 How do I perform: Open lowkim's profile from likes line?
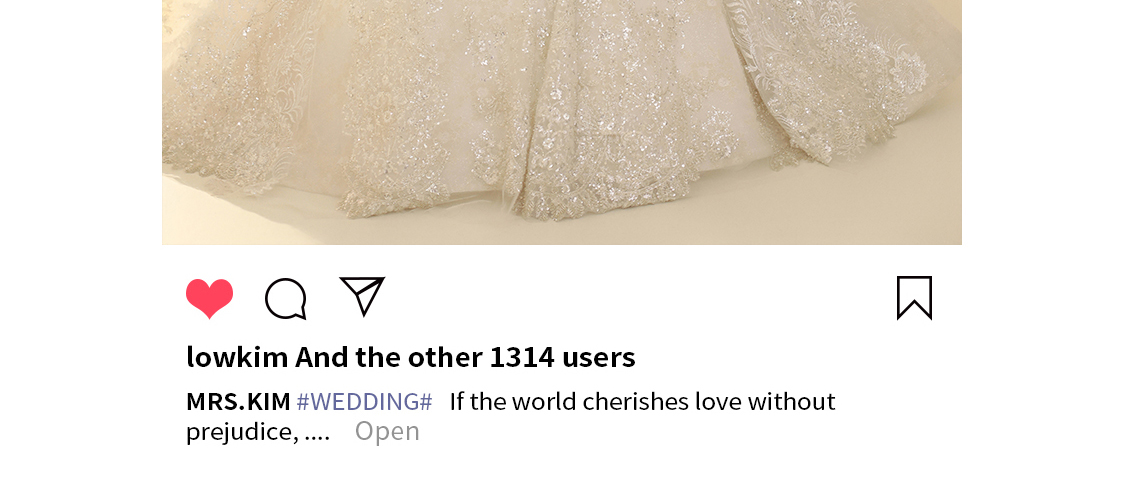(x=237, y=357)
